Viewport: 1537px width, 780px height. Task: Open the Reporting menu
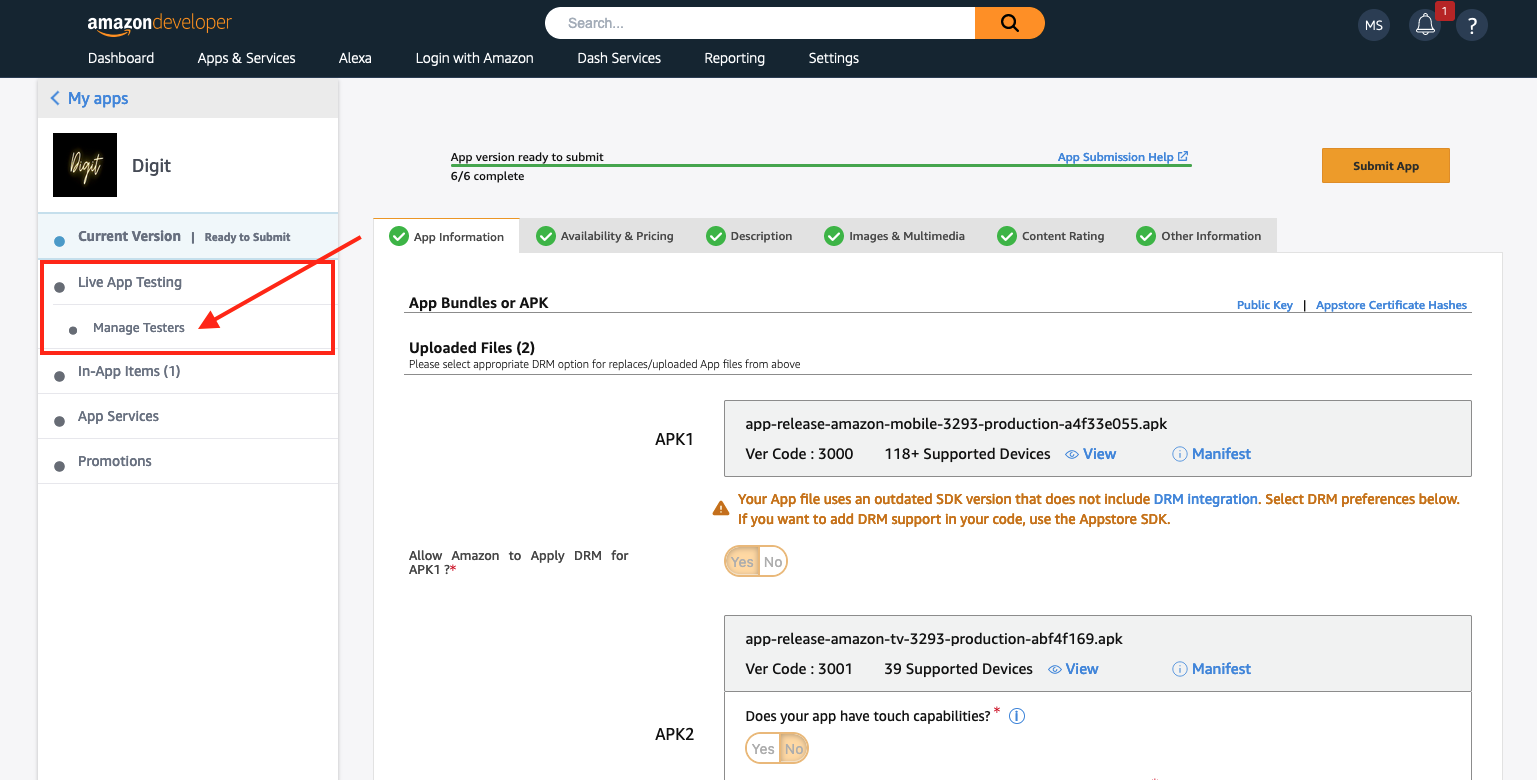[x=734, y=58]
